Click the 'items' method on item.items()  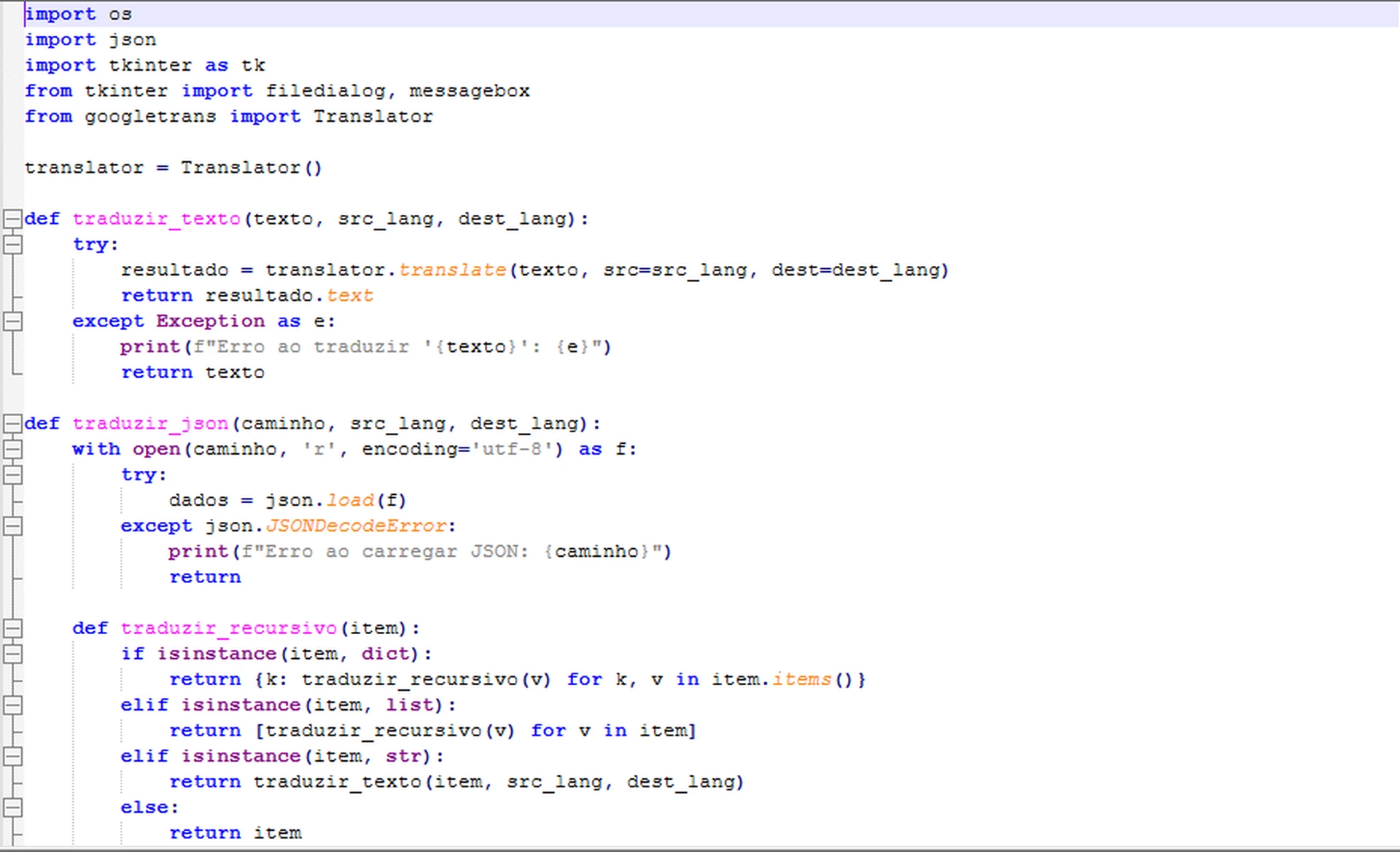coord(801,679)
